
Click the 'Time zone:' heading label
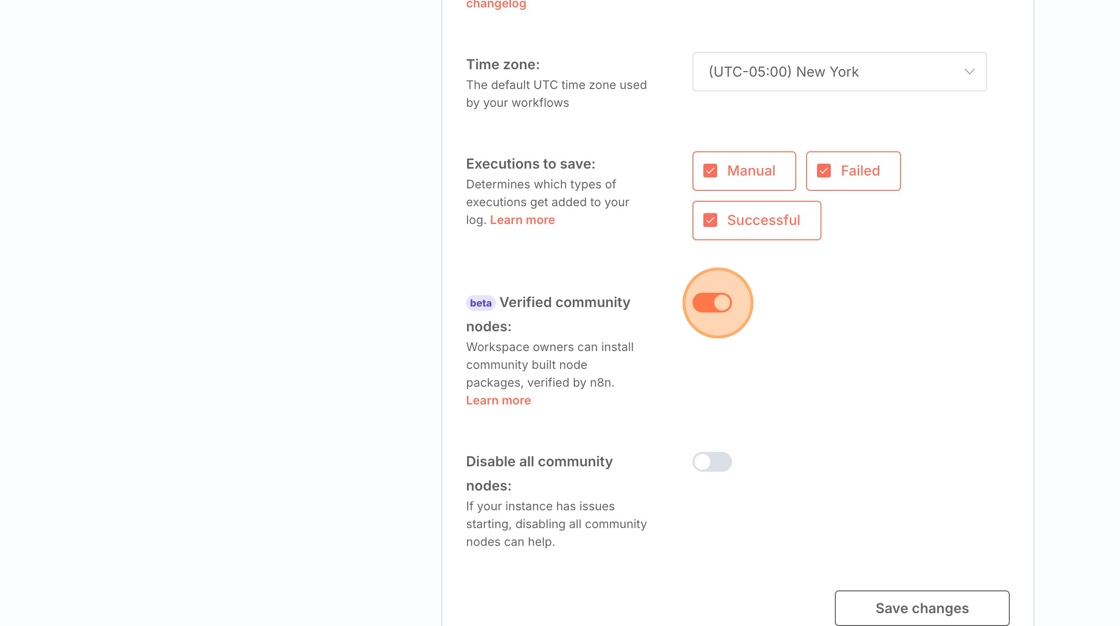[502, 64]
